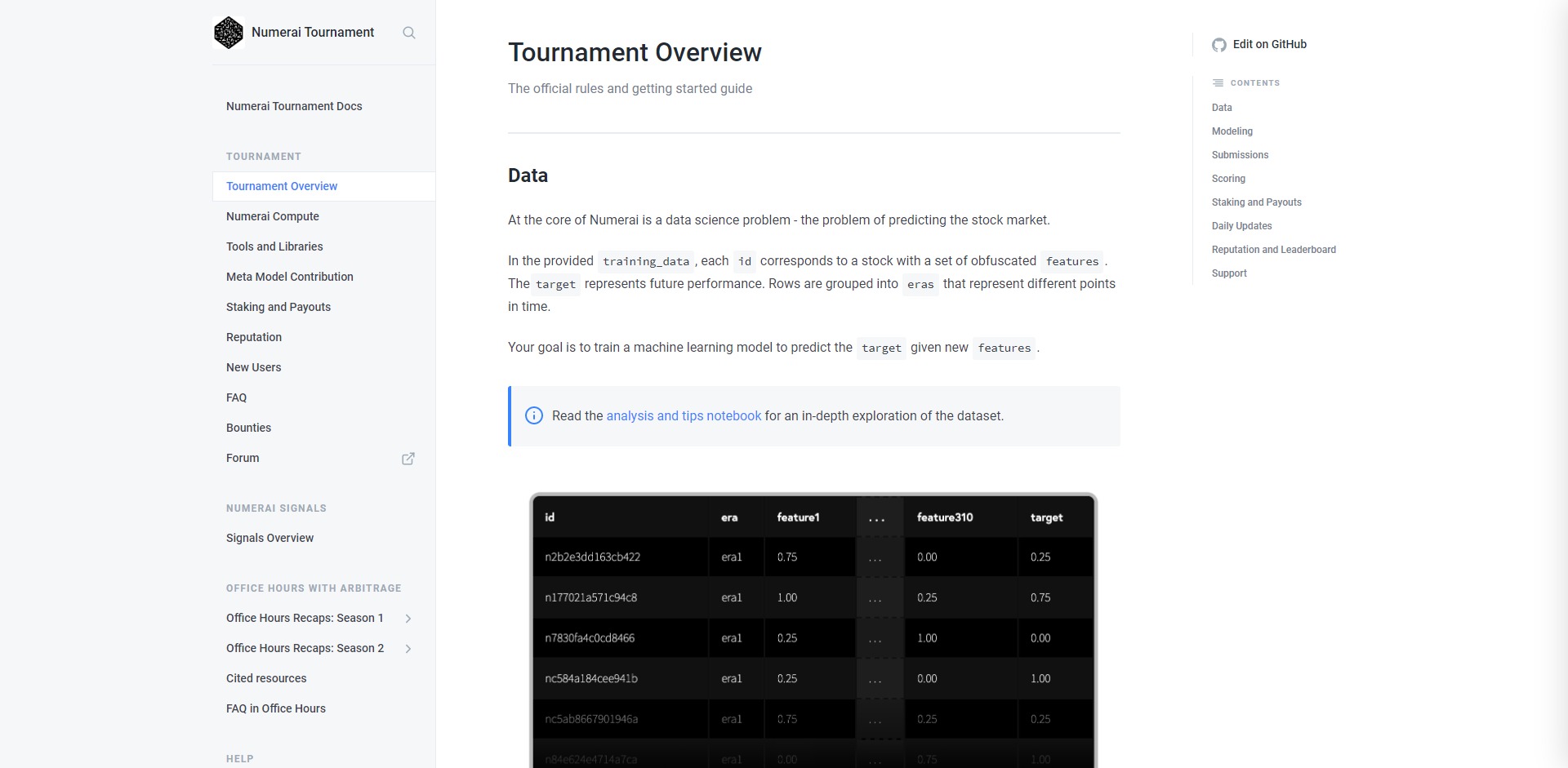Open the analysis and tips notebook link
The image size is (1568, 768).
point(684,415)
